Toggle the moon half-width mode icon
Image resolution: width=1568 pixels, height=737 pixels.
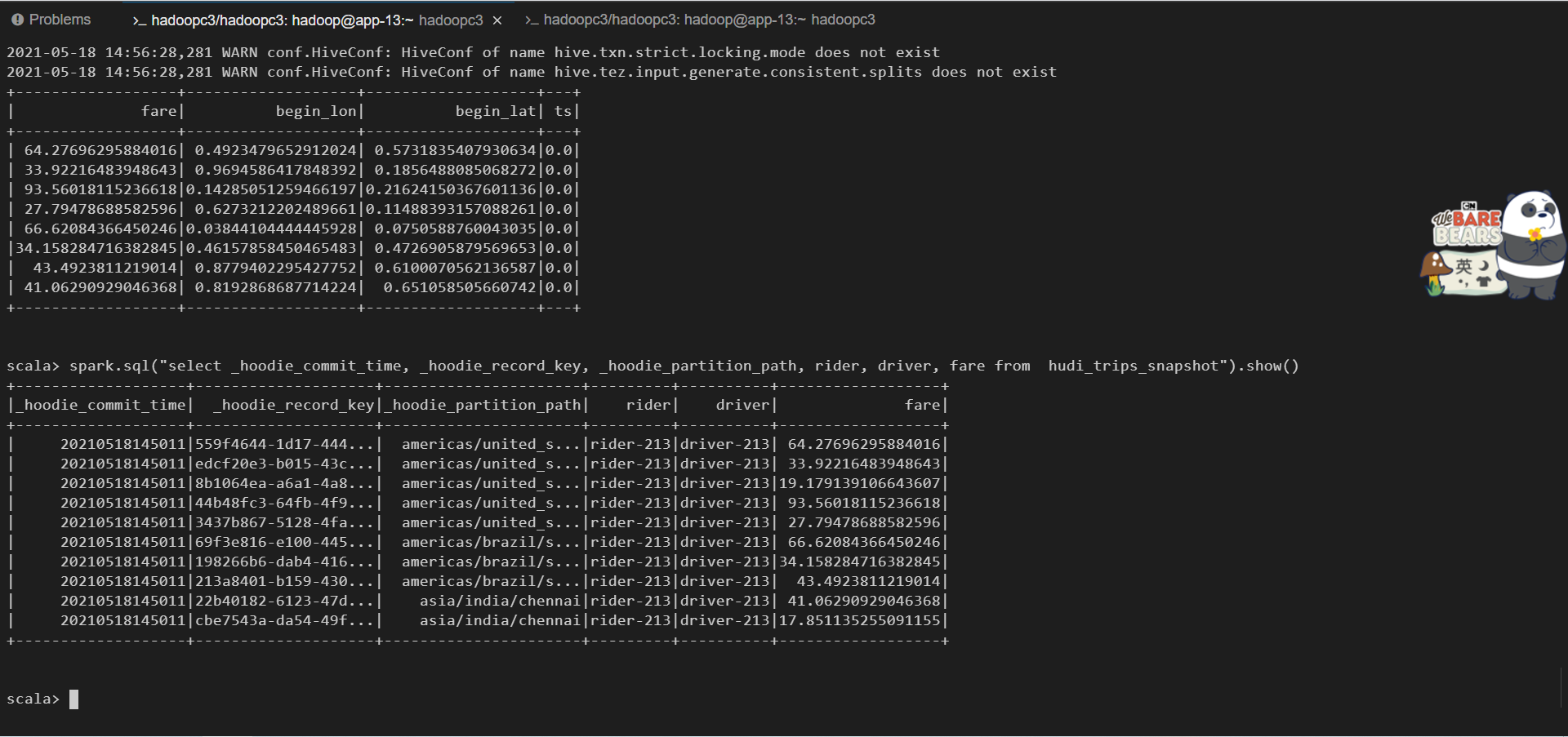[1484, 266]
